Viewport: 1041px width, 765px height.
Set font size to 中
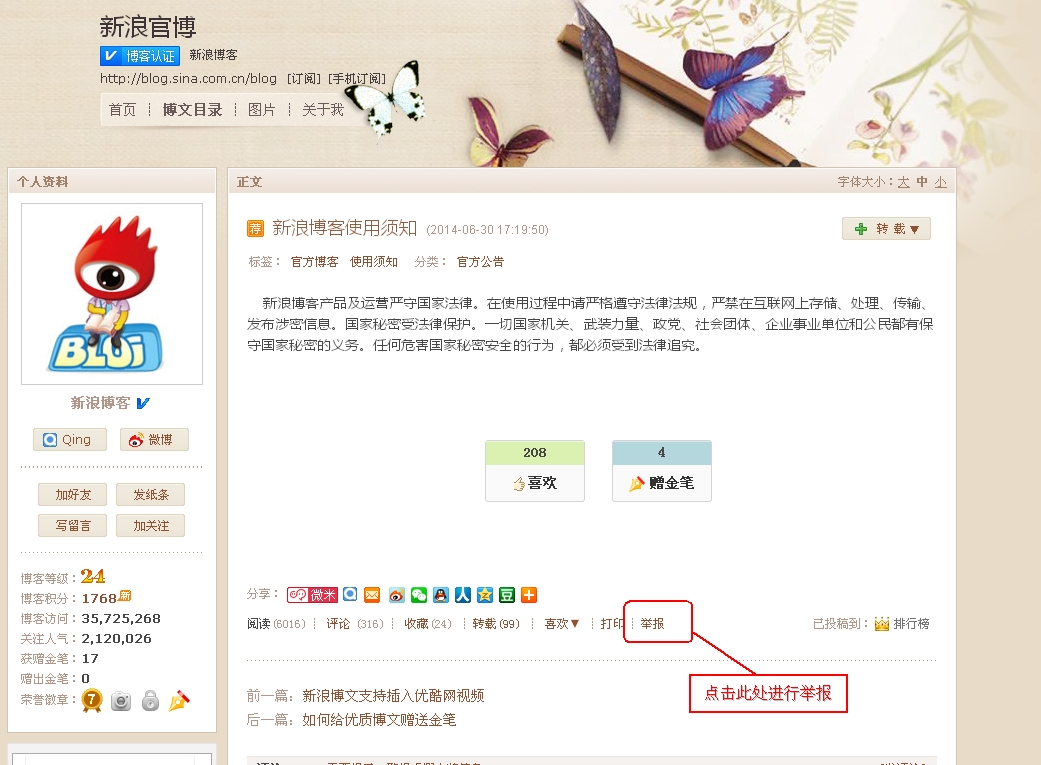click(922, 182)
